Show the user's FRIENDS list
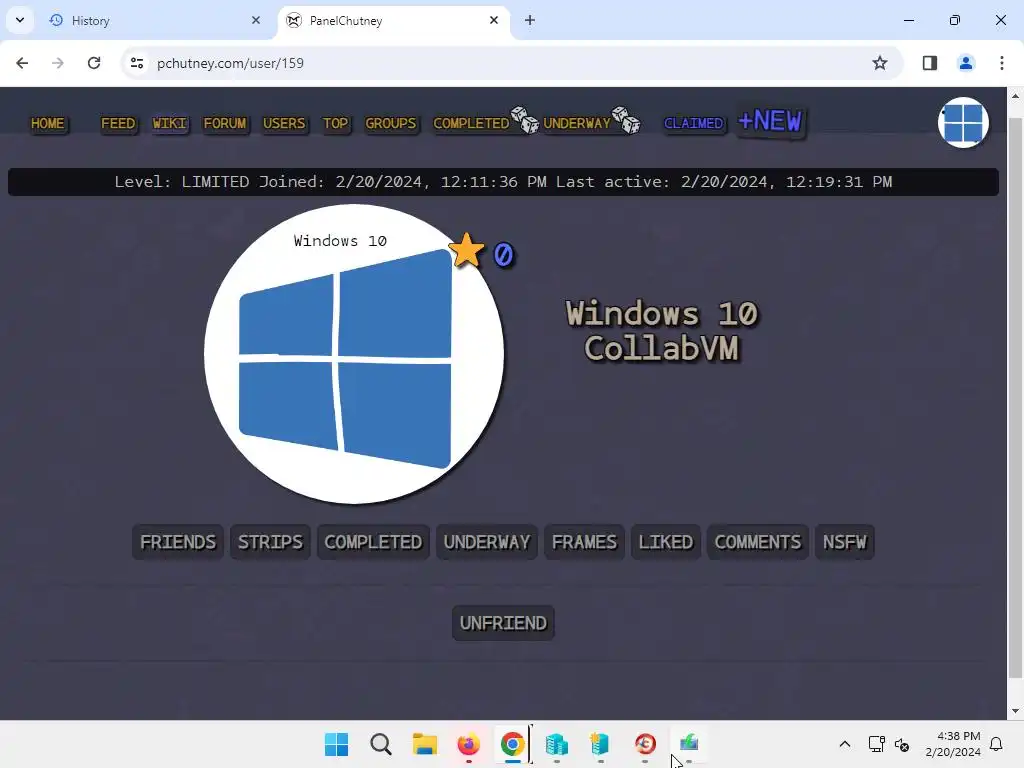Screen dimensions: 1024x768 [x=178, y=542]
